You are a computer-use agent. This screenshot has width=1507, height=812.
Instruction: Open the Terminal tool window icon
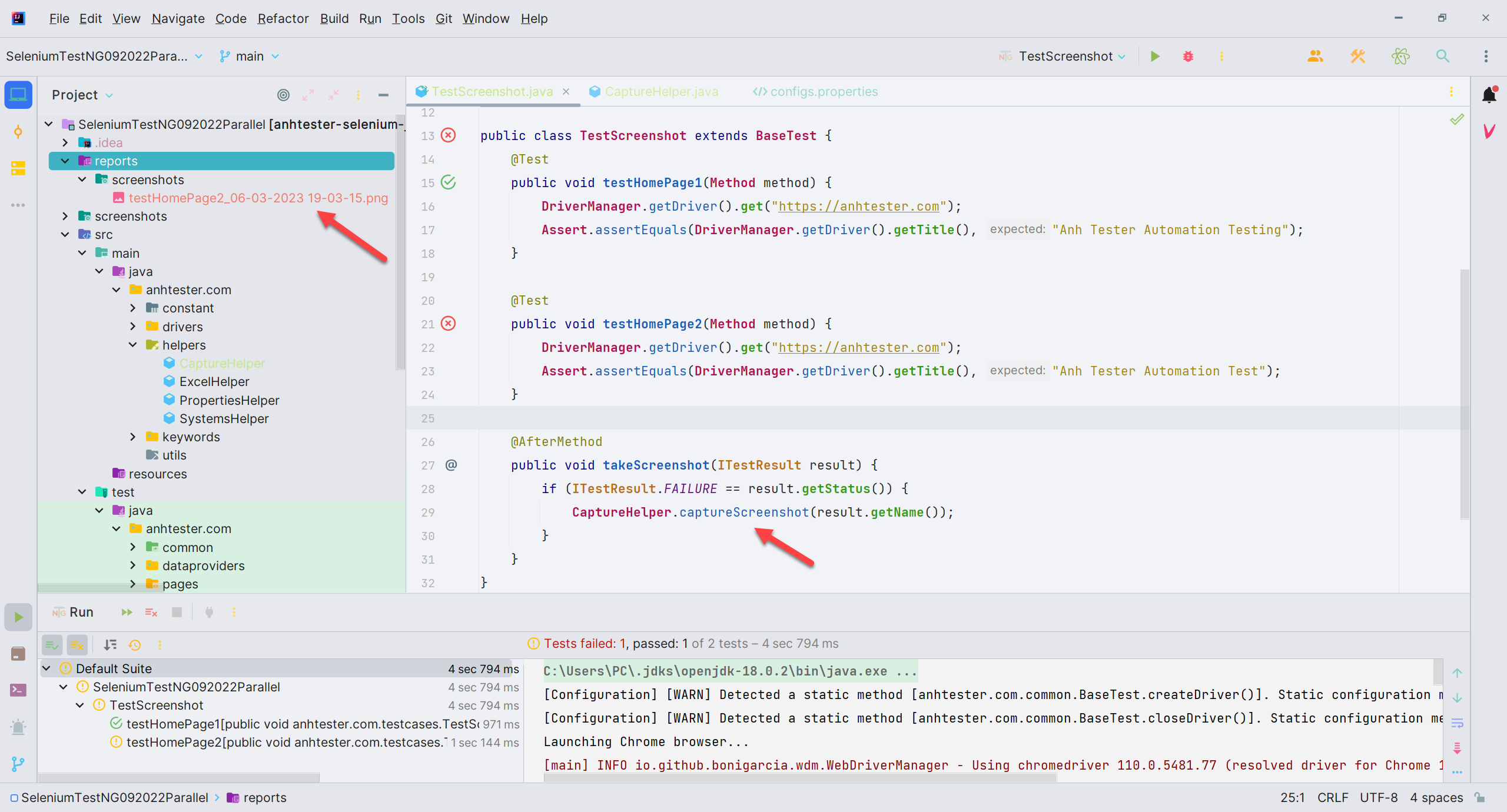[x=18, y=690]
